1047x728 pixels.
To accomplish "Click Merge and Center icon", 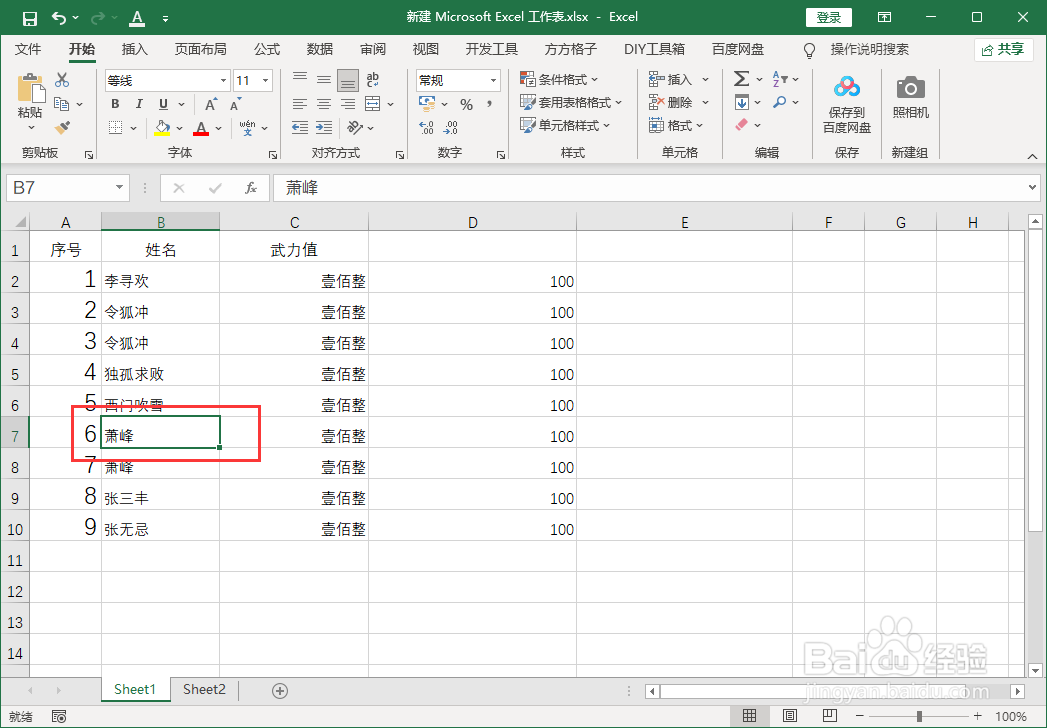I will click(x=373, y=104).
